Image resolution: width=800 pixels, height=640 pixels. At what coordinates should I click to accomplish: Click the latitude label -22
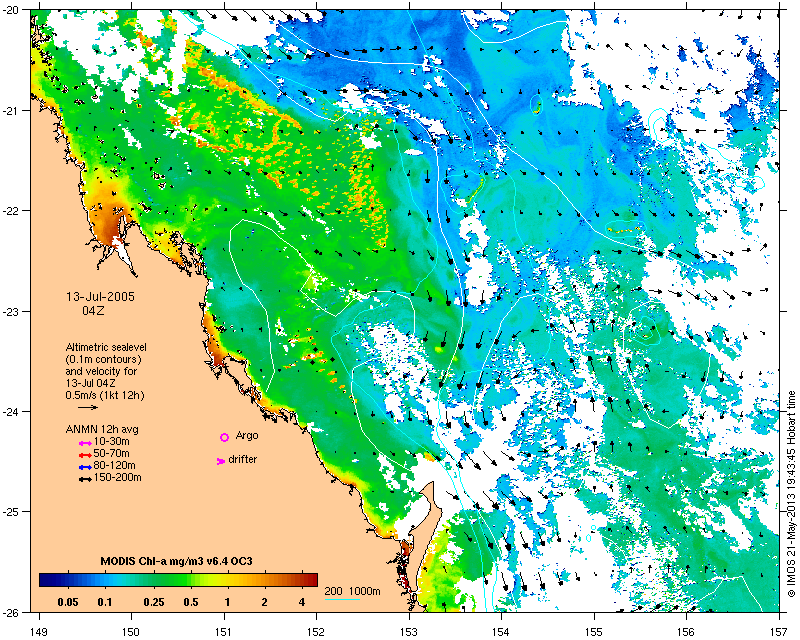(13, 211)
